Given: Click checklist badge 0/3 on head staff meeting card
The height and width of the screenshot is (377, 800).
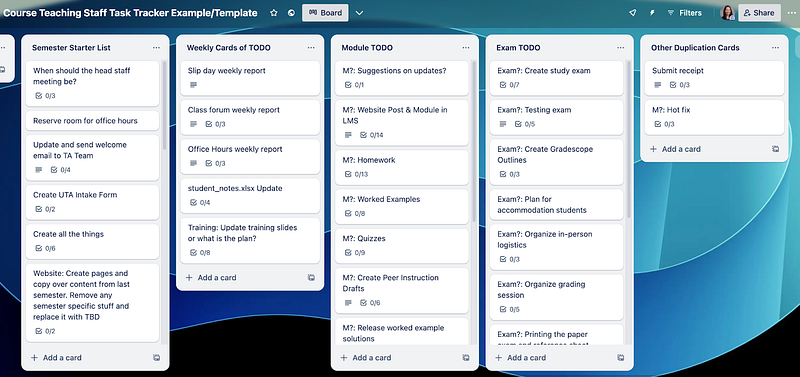Looking at the screenshot, I should click(45, 95).
